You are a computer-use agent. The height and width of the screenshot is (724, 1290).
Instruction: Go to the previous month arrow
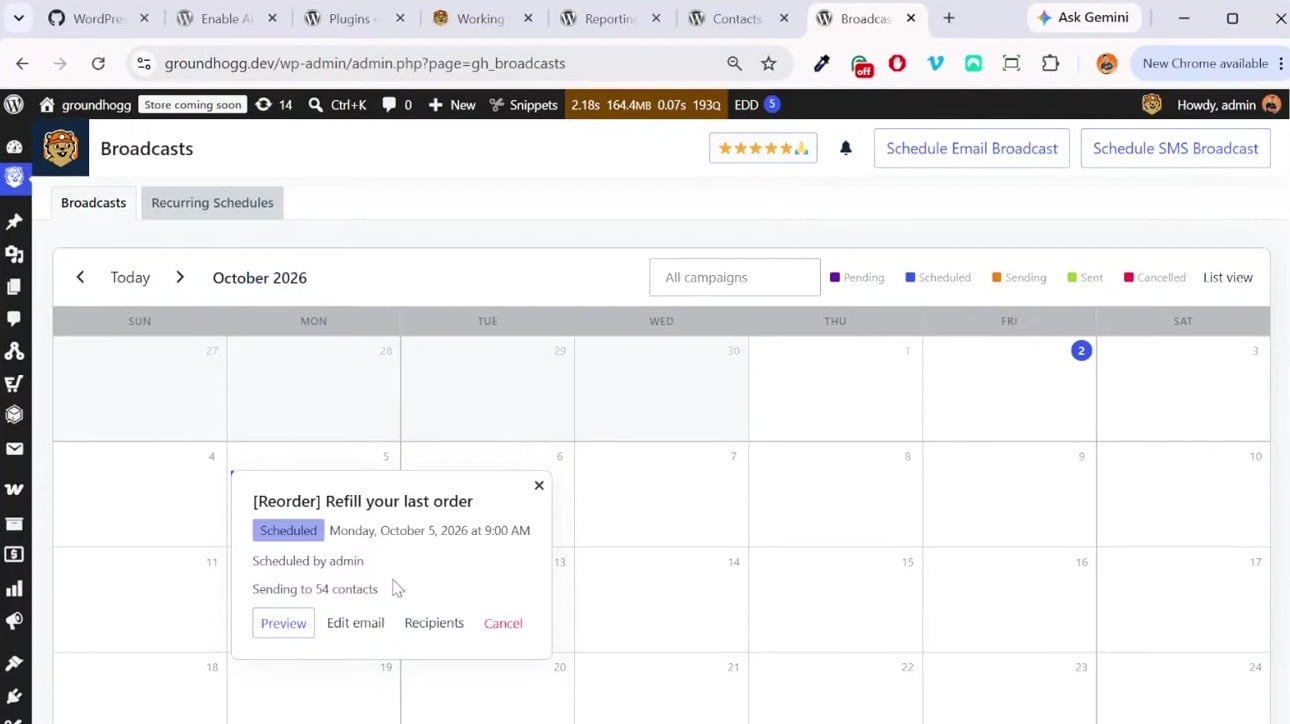coord(80,277)
